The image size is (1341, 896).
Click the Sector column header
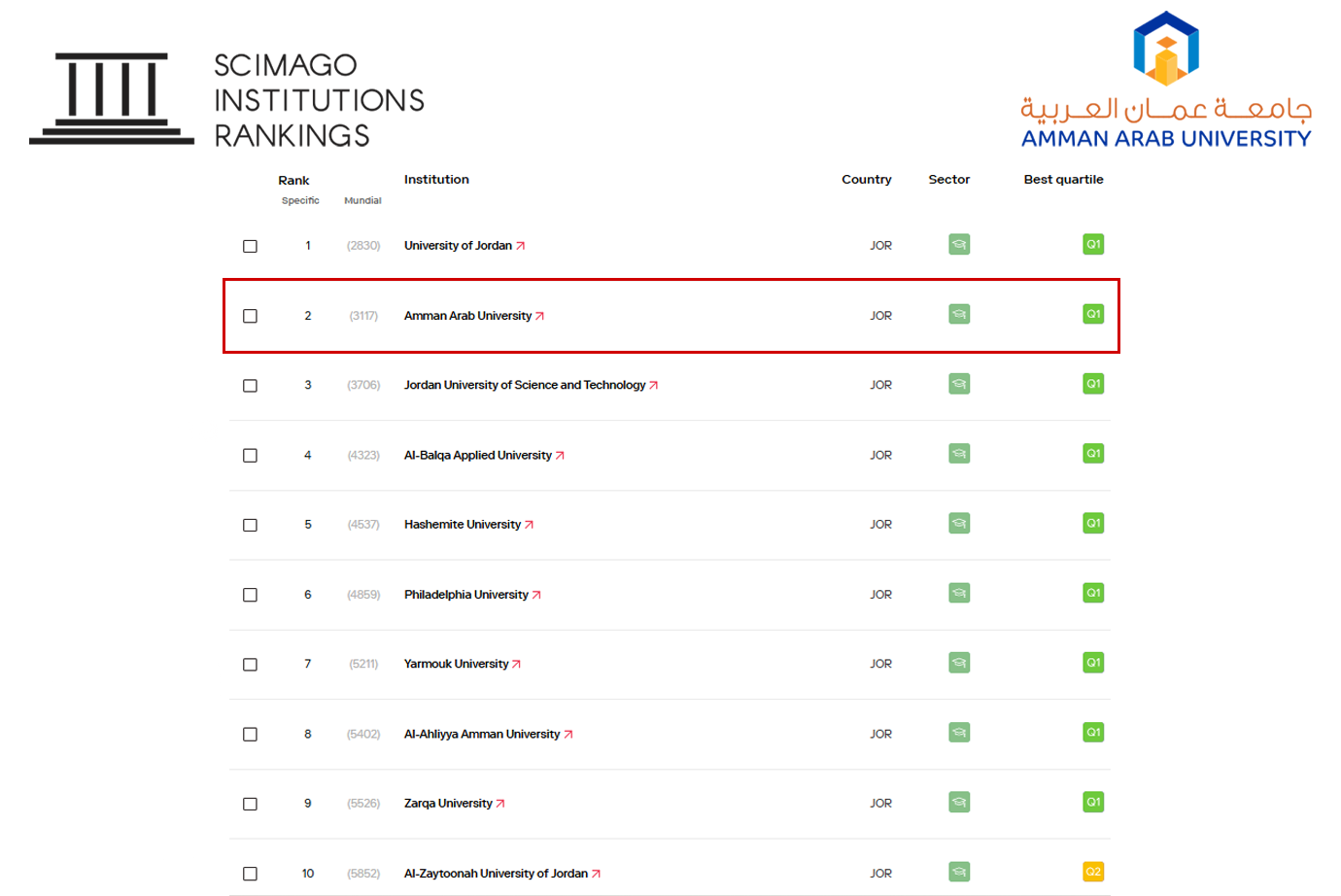949,180
